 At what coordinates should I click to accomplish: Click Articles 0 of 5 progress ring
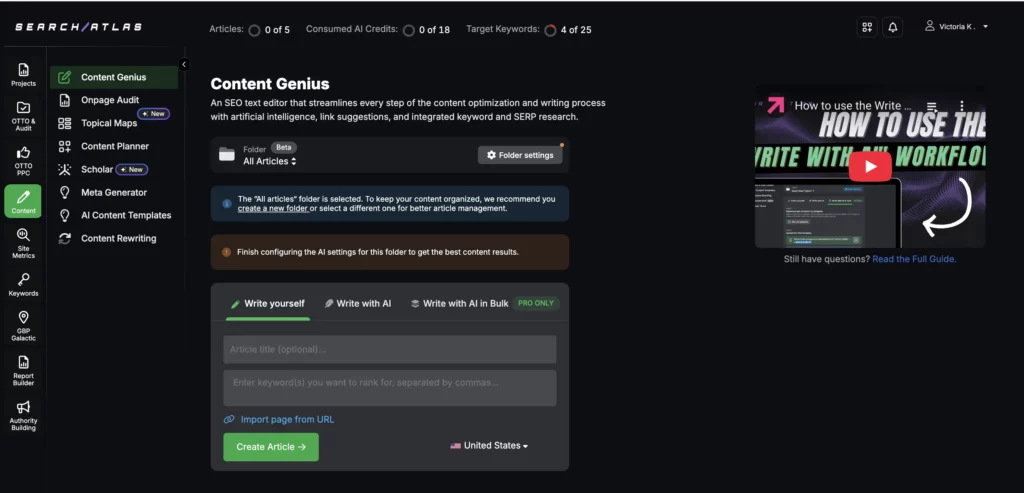click(254, 30)
